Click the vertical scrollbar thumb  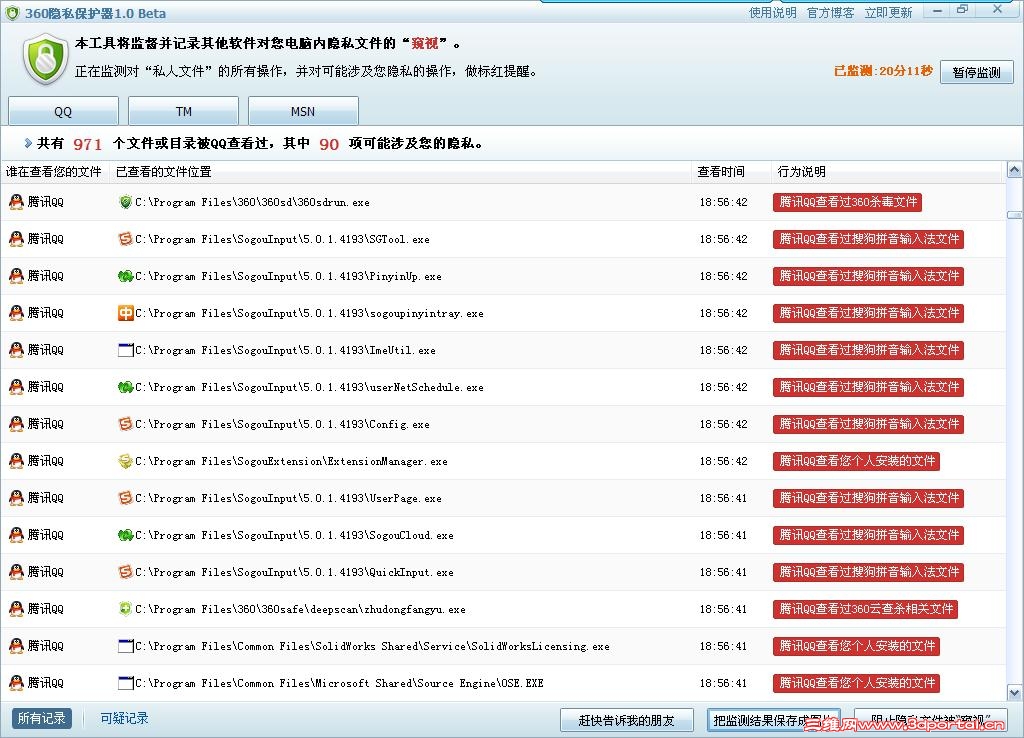pos(1014,215)
